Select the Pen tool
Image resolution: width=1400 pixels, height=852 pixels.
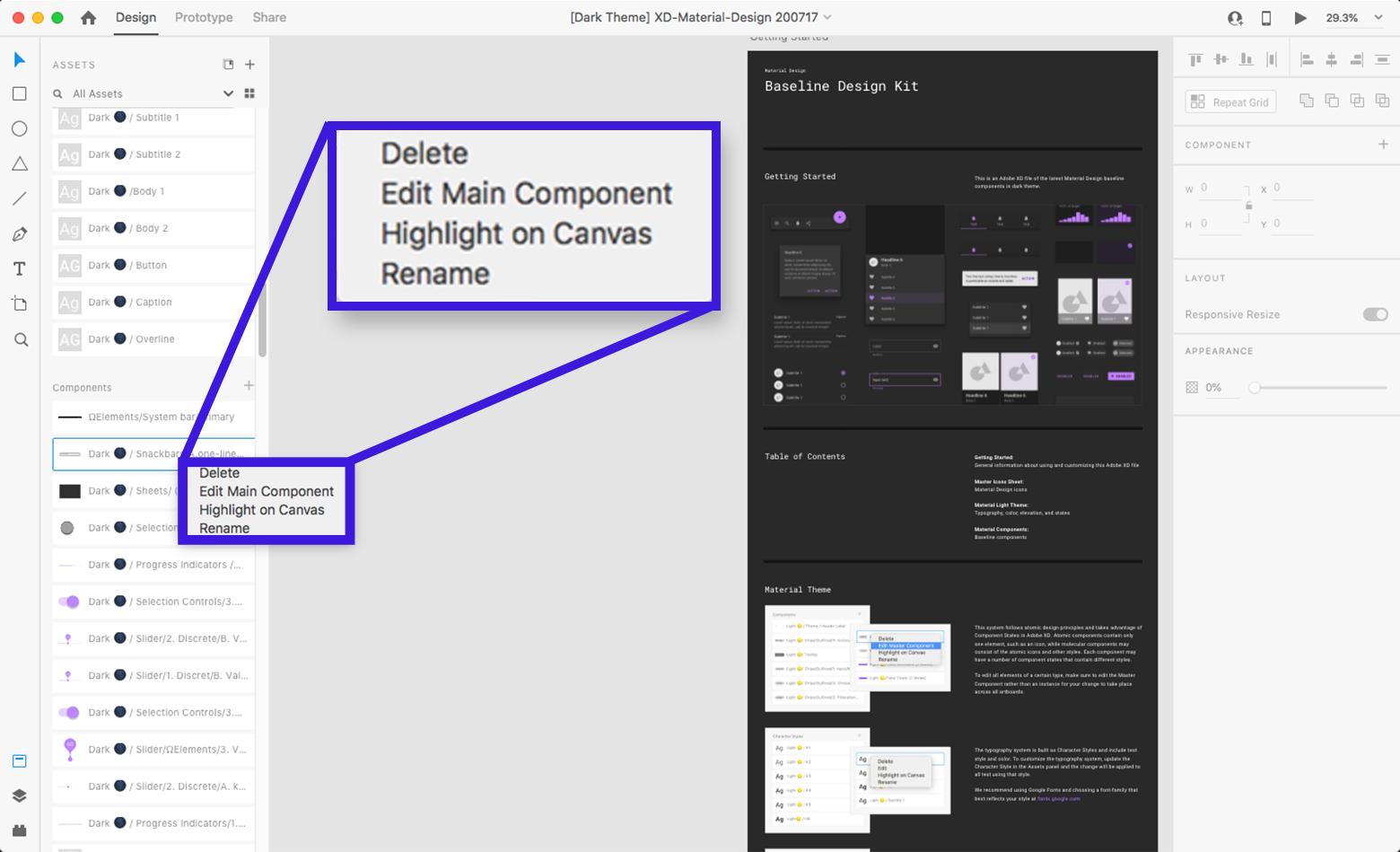click(20, 233)
